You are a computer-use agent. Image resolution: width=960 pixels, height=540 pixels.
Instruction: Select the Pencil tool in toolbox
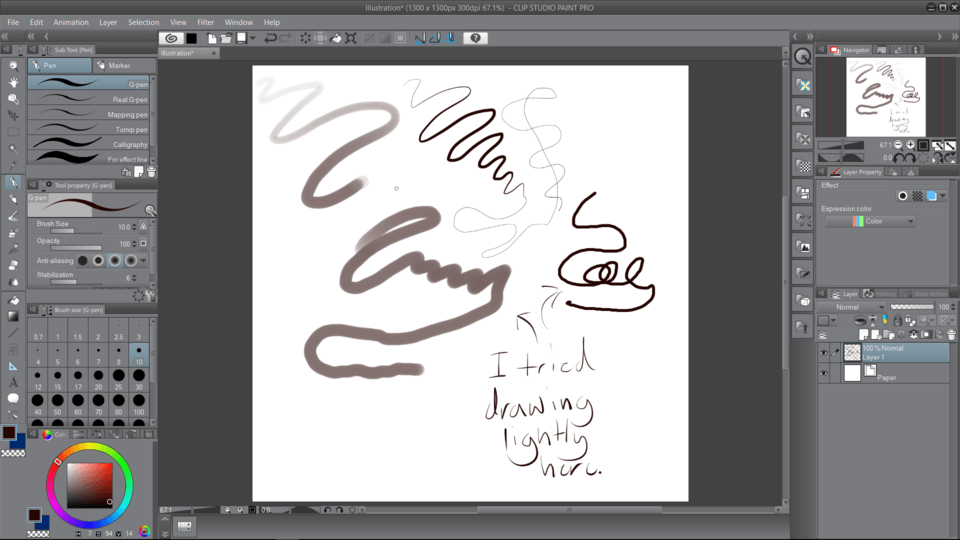13,199
